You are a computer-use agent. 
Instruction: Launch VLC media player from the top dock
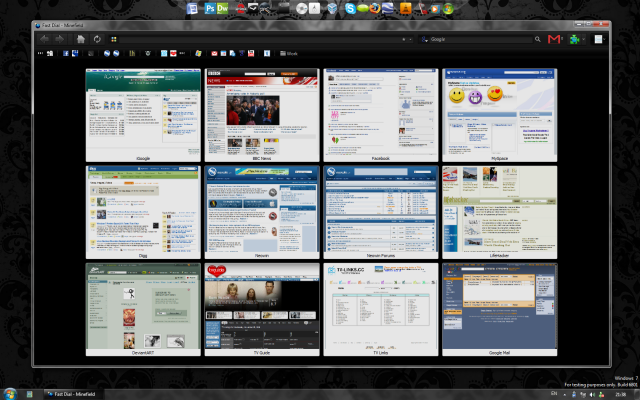pyautogui.click(x=405, y=8)
